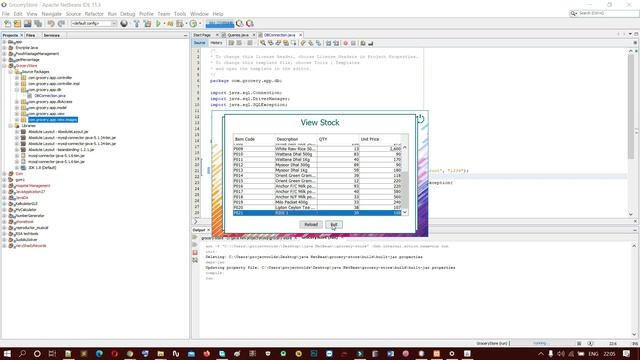Viewport: 640px width, 360px height.
Task: Click the Item Code column header
Action: click(253, 139)
